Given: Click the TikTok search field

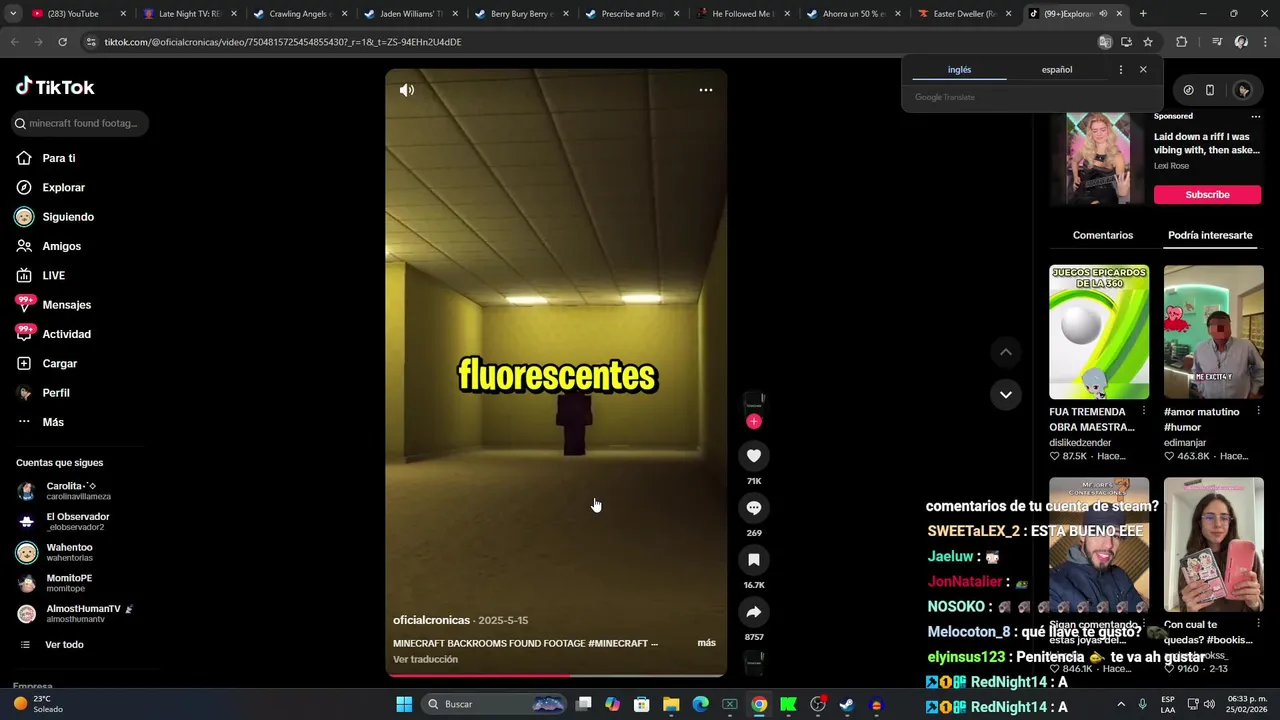Looking at the screenshot, I should 80,123.
